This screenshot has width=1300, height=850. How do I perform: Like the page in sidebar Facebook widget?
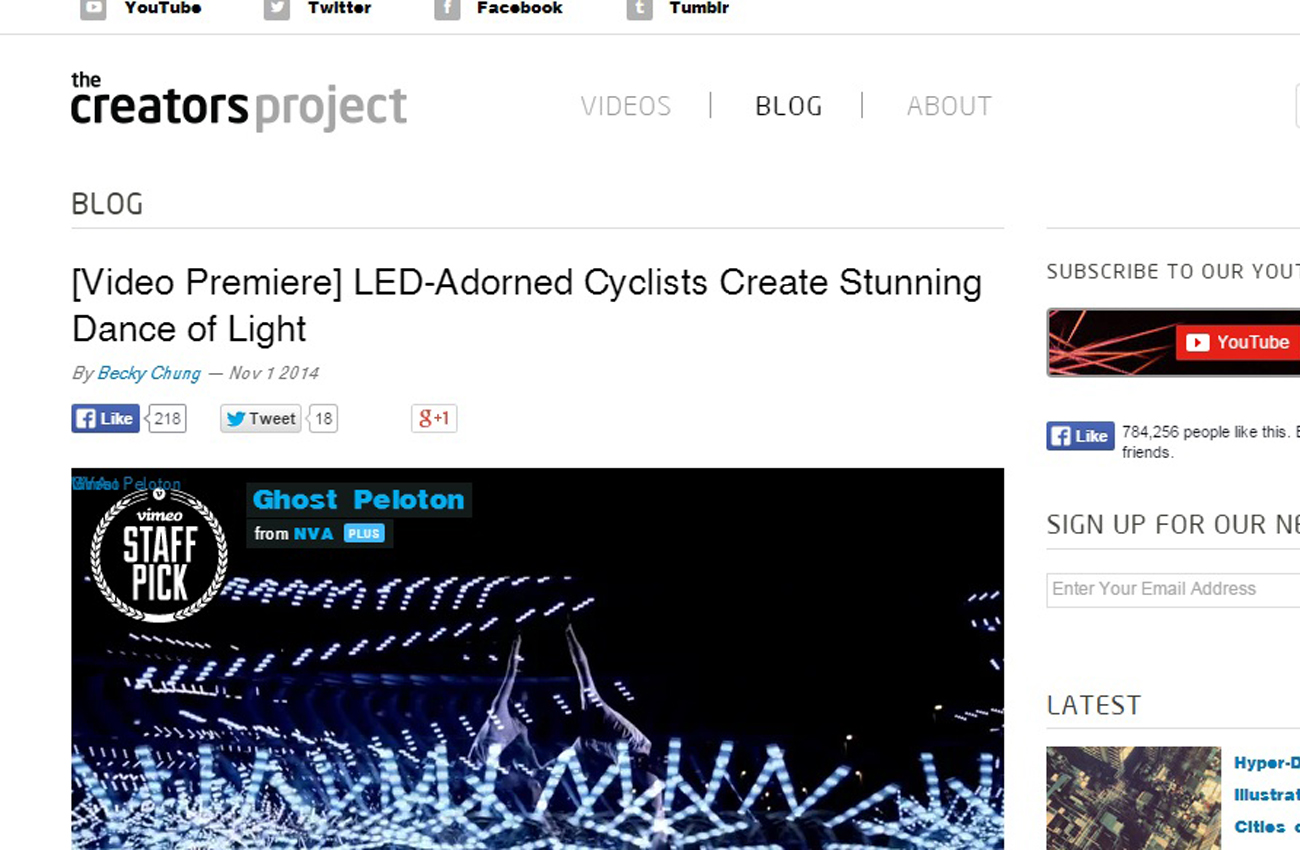click(x=1080, y=436)
